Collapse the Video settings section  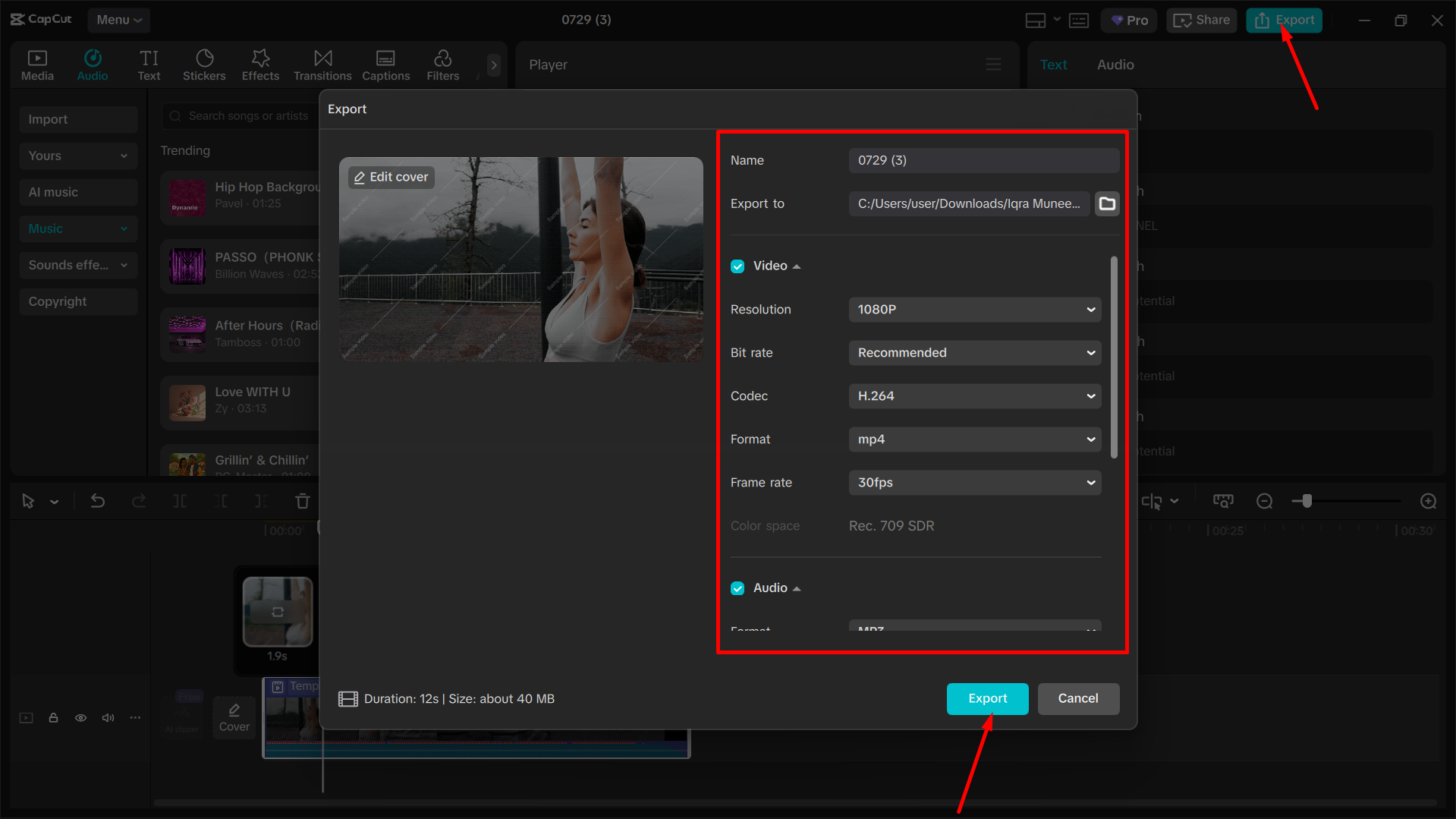796,266
